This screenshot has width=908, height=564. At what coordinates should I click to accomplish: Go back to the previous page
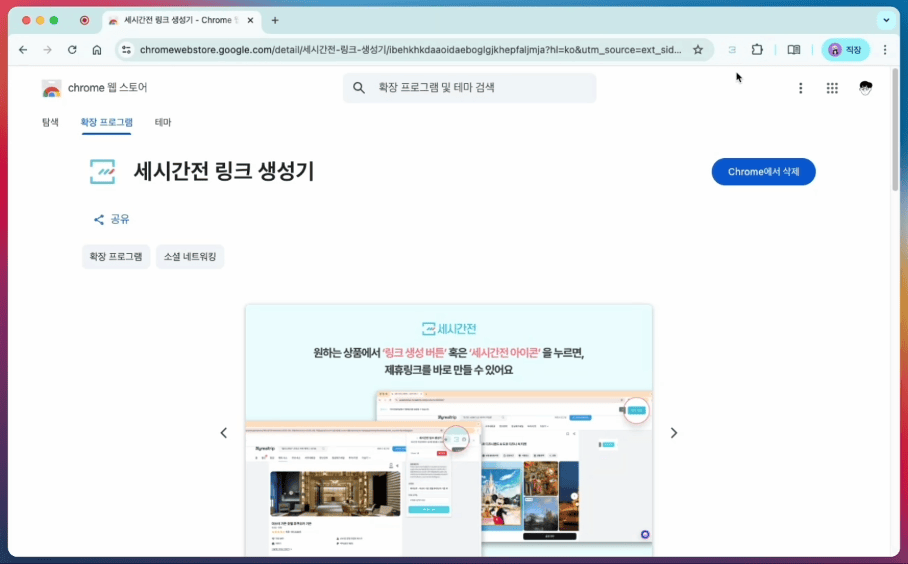[23, 50]
